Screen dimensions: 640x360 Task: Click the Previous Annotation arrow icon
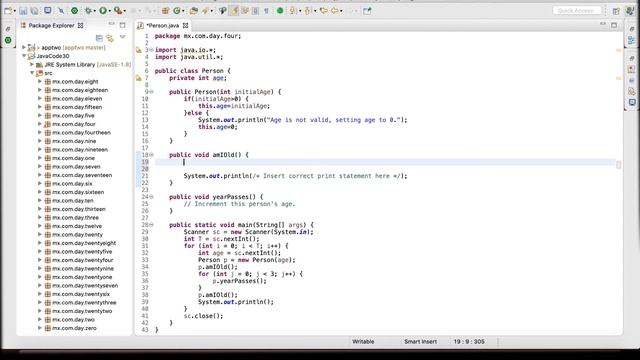(x=307, y=11)
